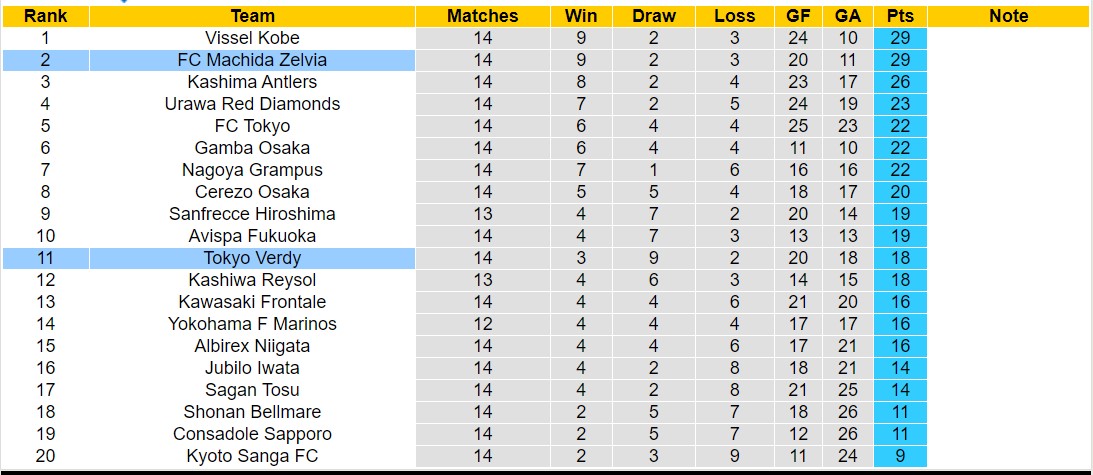Click the GF column header
The width and height of the screenshot is (1093, 475).
(798, 16)
